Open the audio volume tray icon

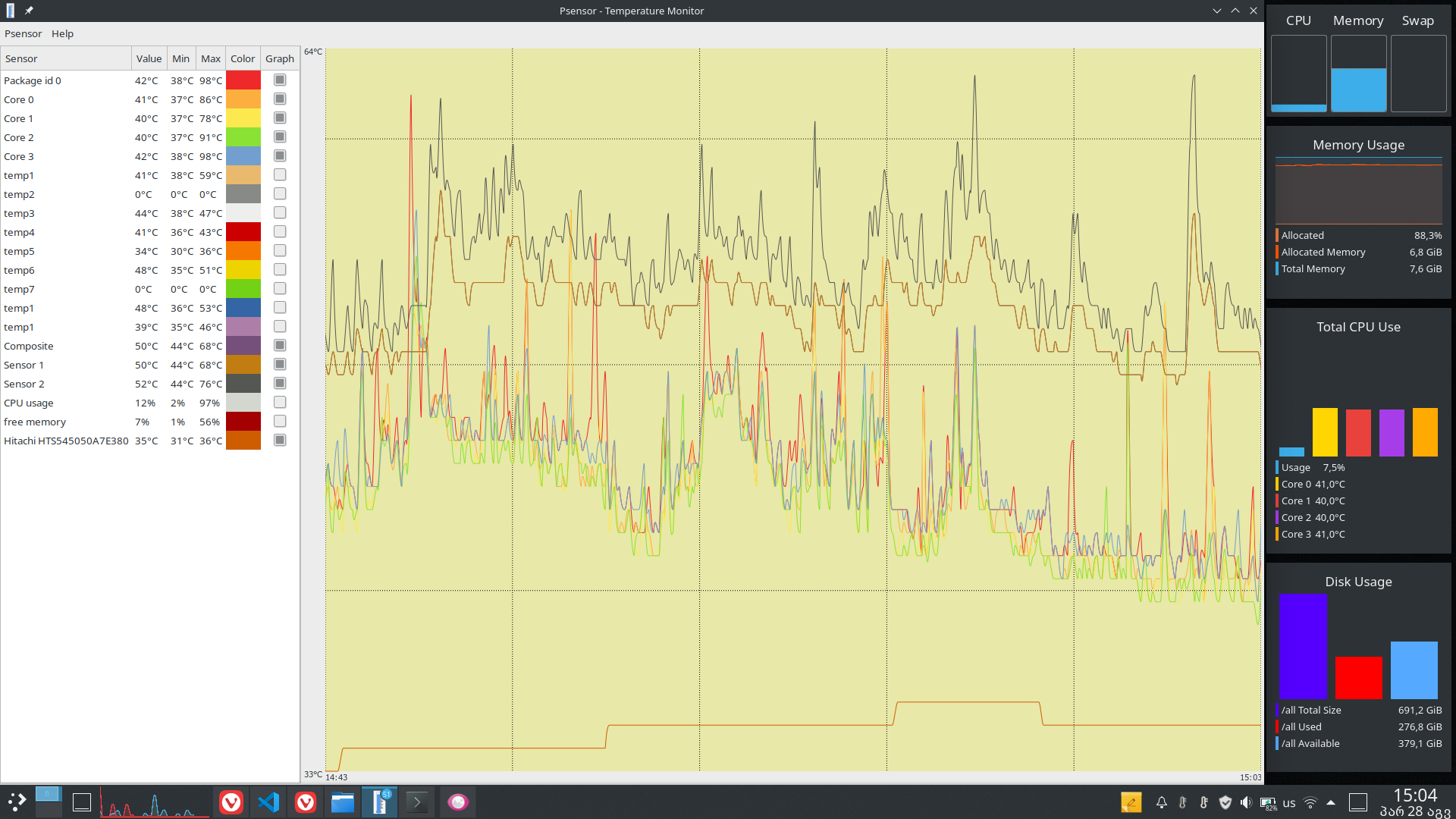(1245, 802)
